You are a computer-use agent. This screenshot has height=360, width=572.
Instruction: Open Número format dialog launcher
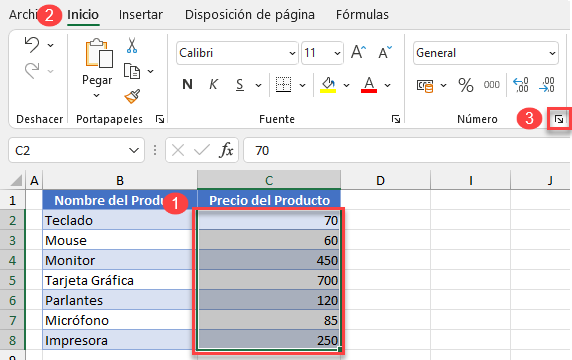559,119
